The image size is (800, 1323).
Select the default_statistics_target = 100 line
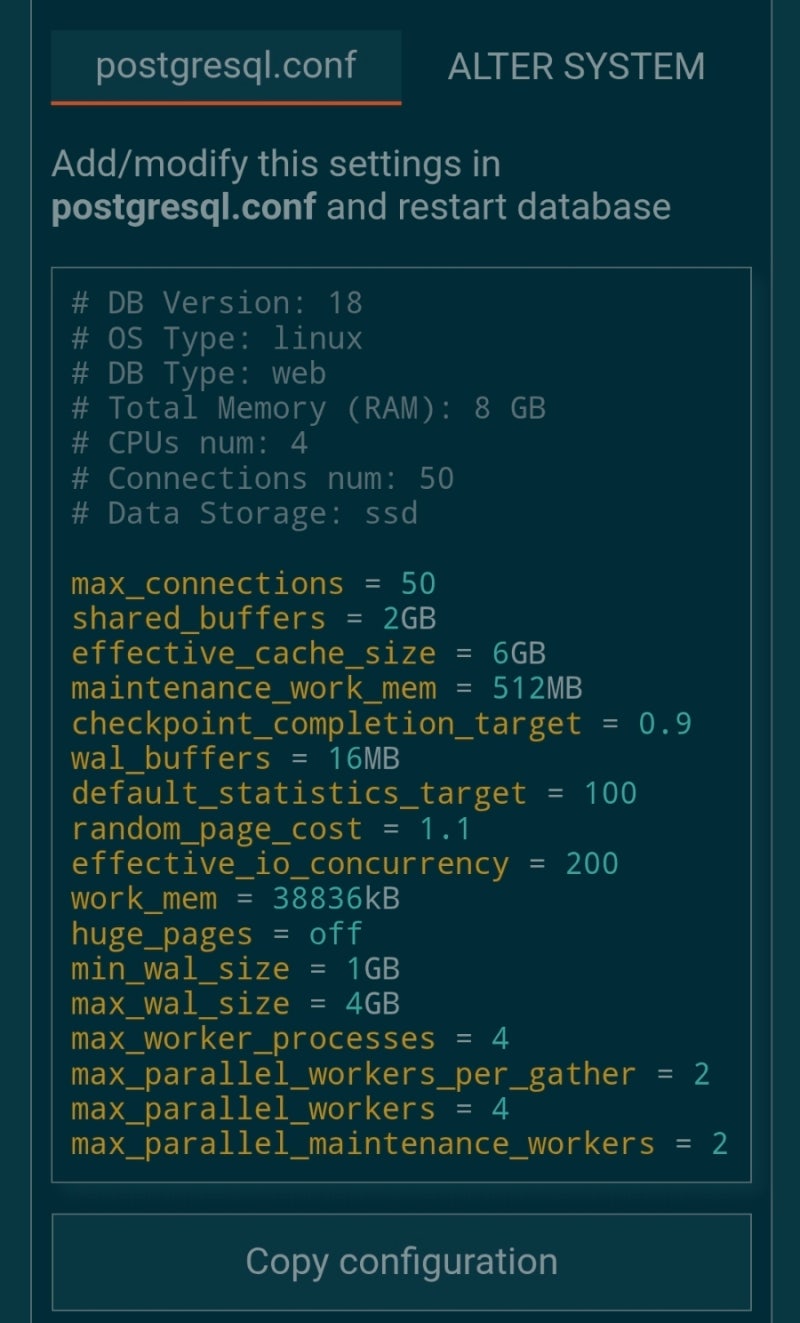tap(354, 794)
